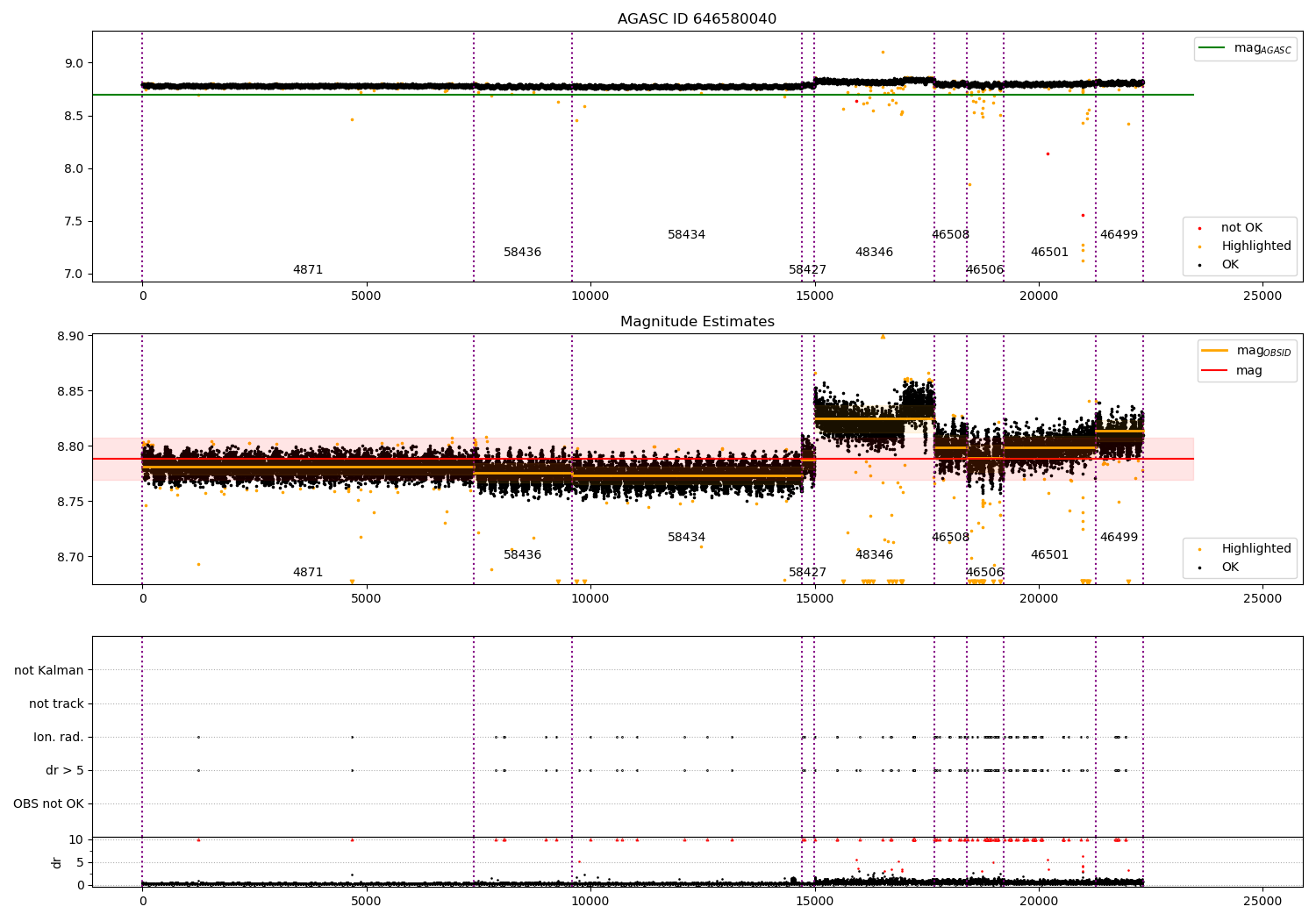
Task: Click the 8.75 y-axis tick label
Action: point(70,502)
